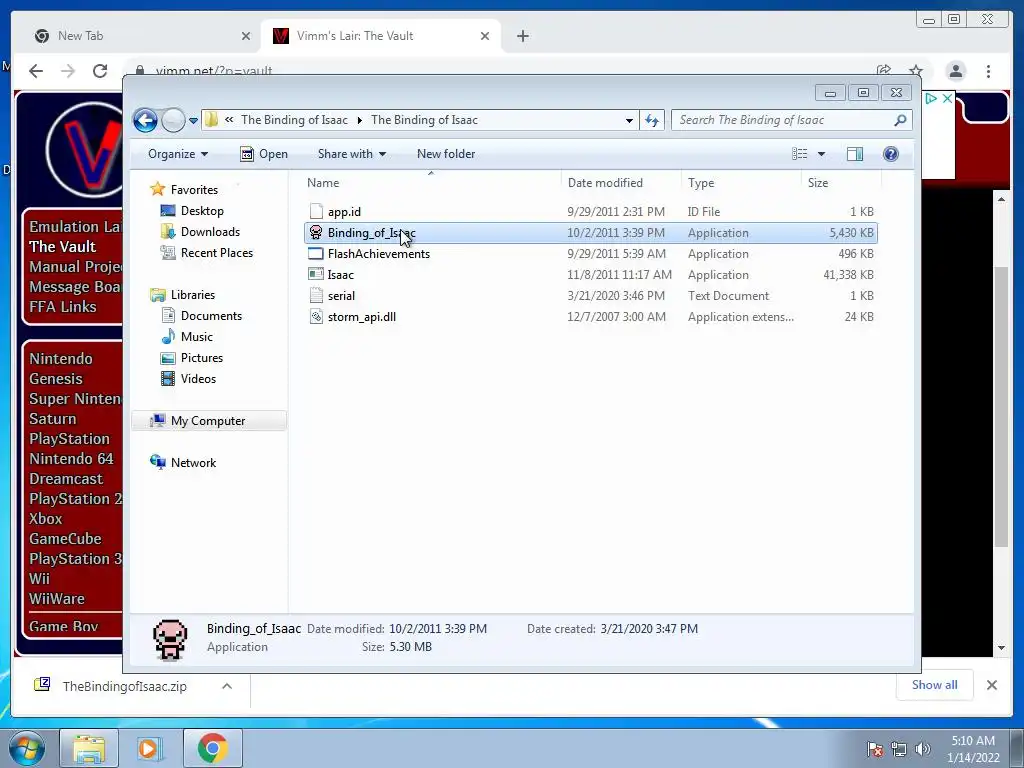Open the Pictures library
The width and height of the screenshot is (1024, 768).
(202, 358)
